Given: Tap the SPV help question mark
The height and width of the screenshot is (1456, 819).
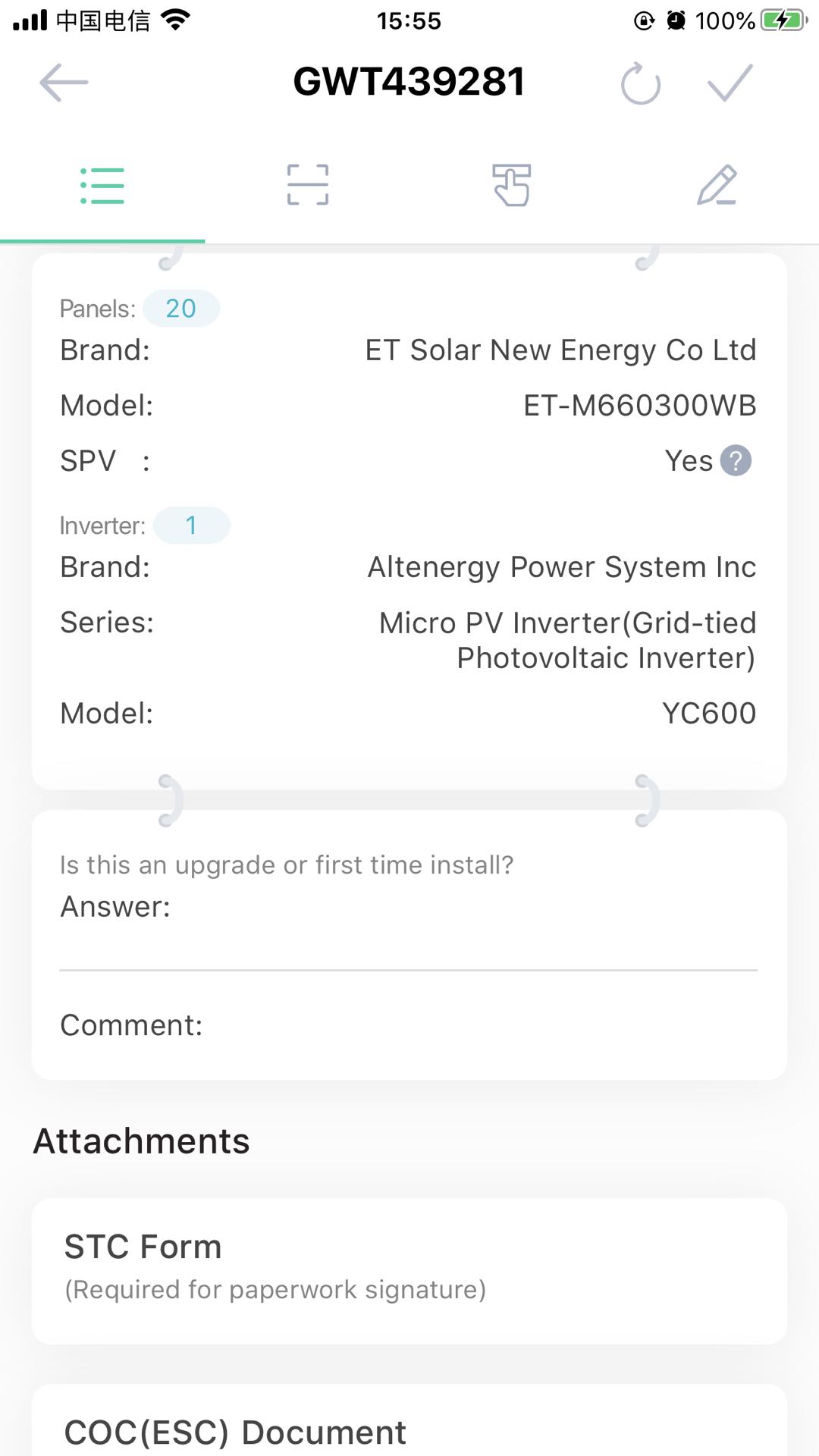Looking at the screenshot, I should point(735,460).
